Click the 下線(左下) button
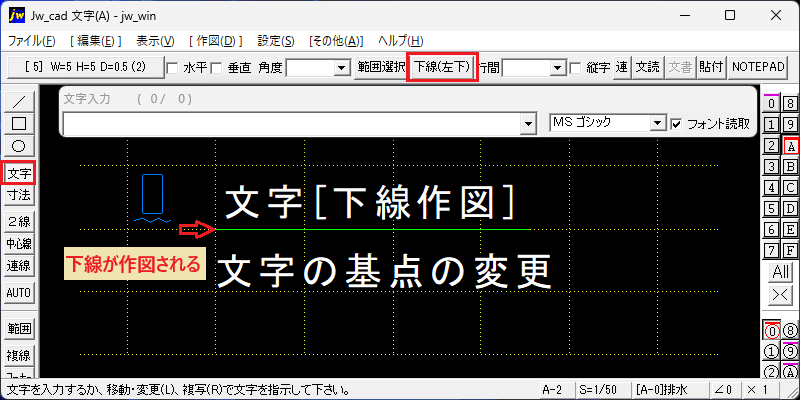The image size is (800, 400). (x=442, y=67)
